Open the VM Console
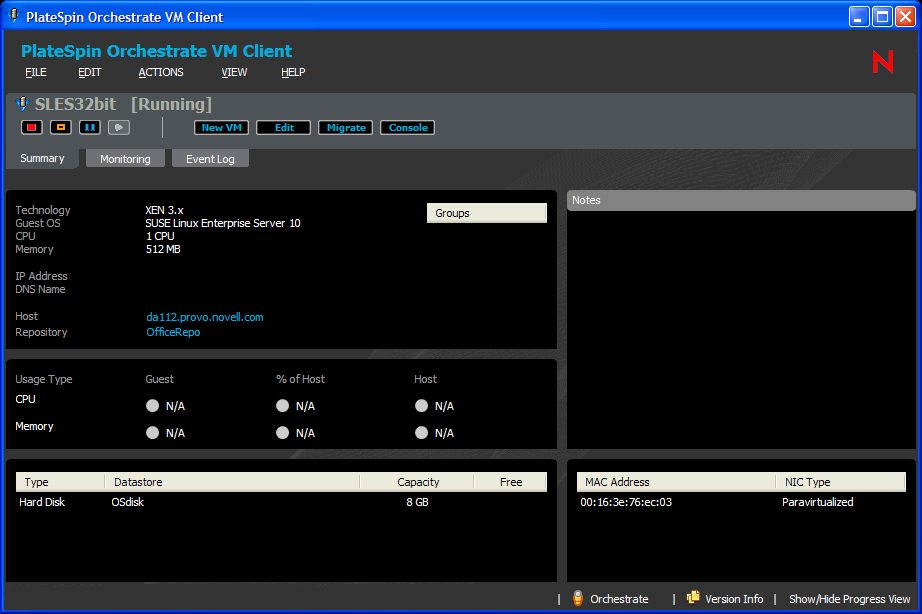The width and height of the screenshot is (922, 614). (x=408, y=128)
